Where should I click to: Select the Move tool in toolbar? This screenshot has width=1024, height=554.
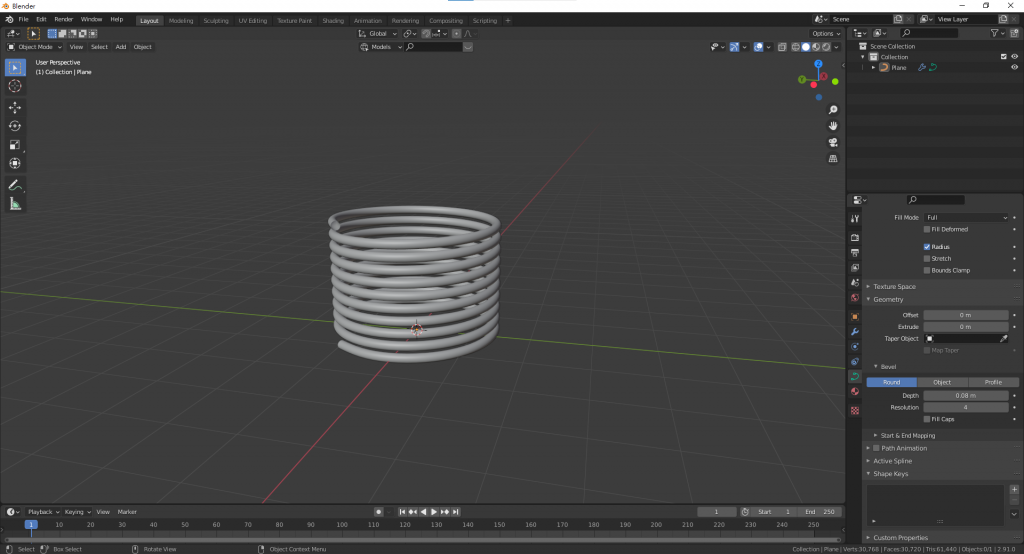coord(15,107)
